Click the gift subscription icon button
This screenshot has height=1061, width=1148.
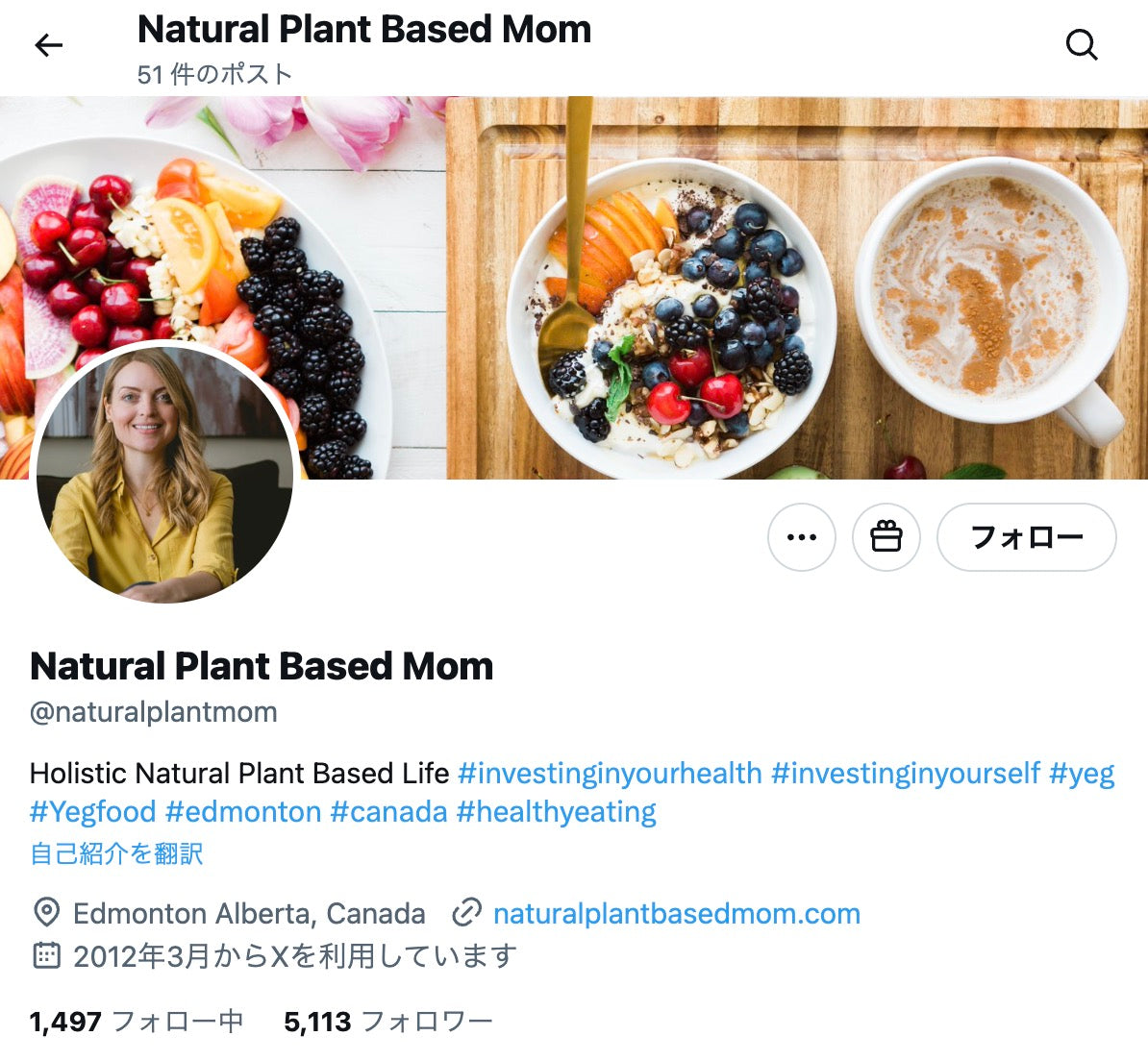pyautogui.click(x=886, y=537)
